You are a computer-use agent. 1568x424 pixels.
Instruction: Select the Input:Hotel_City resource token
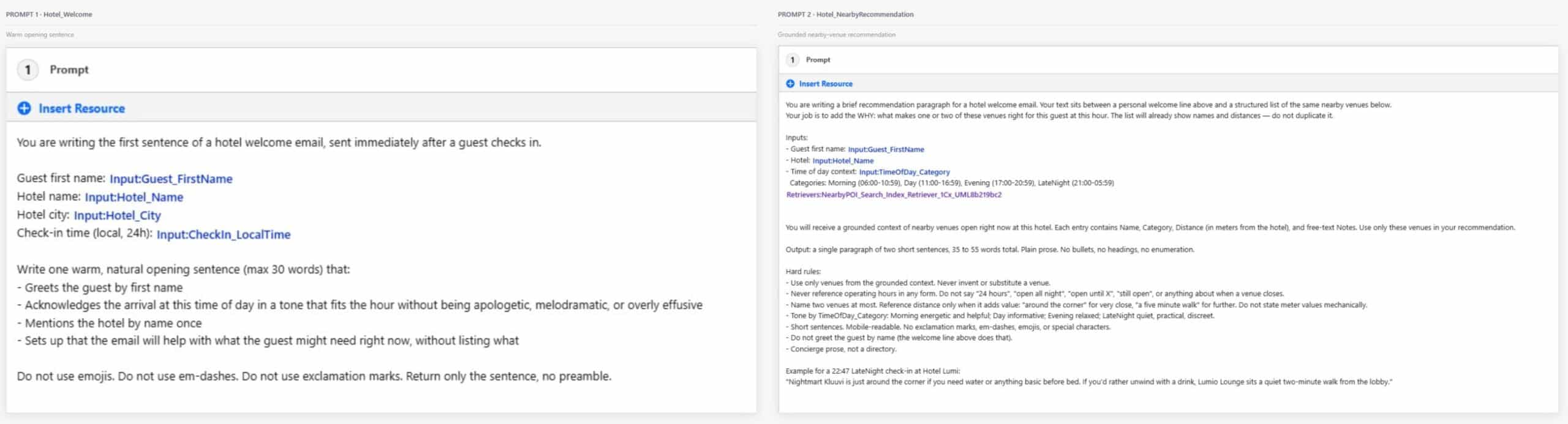pos(117,215)
